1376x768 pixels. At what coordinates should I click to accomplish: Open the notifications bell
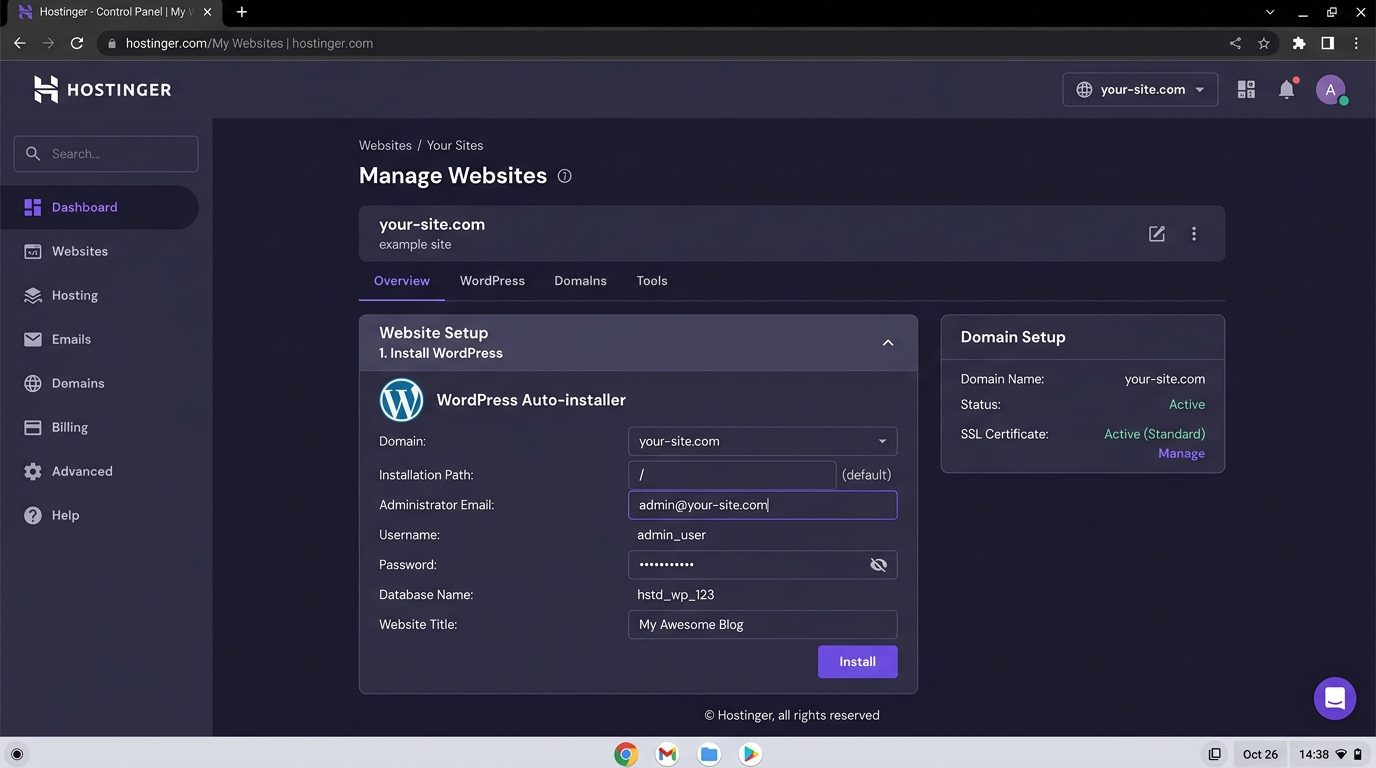click(x=1287, y=90)
